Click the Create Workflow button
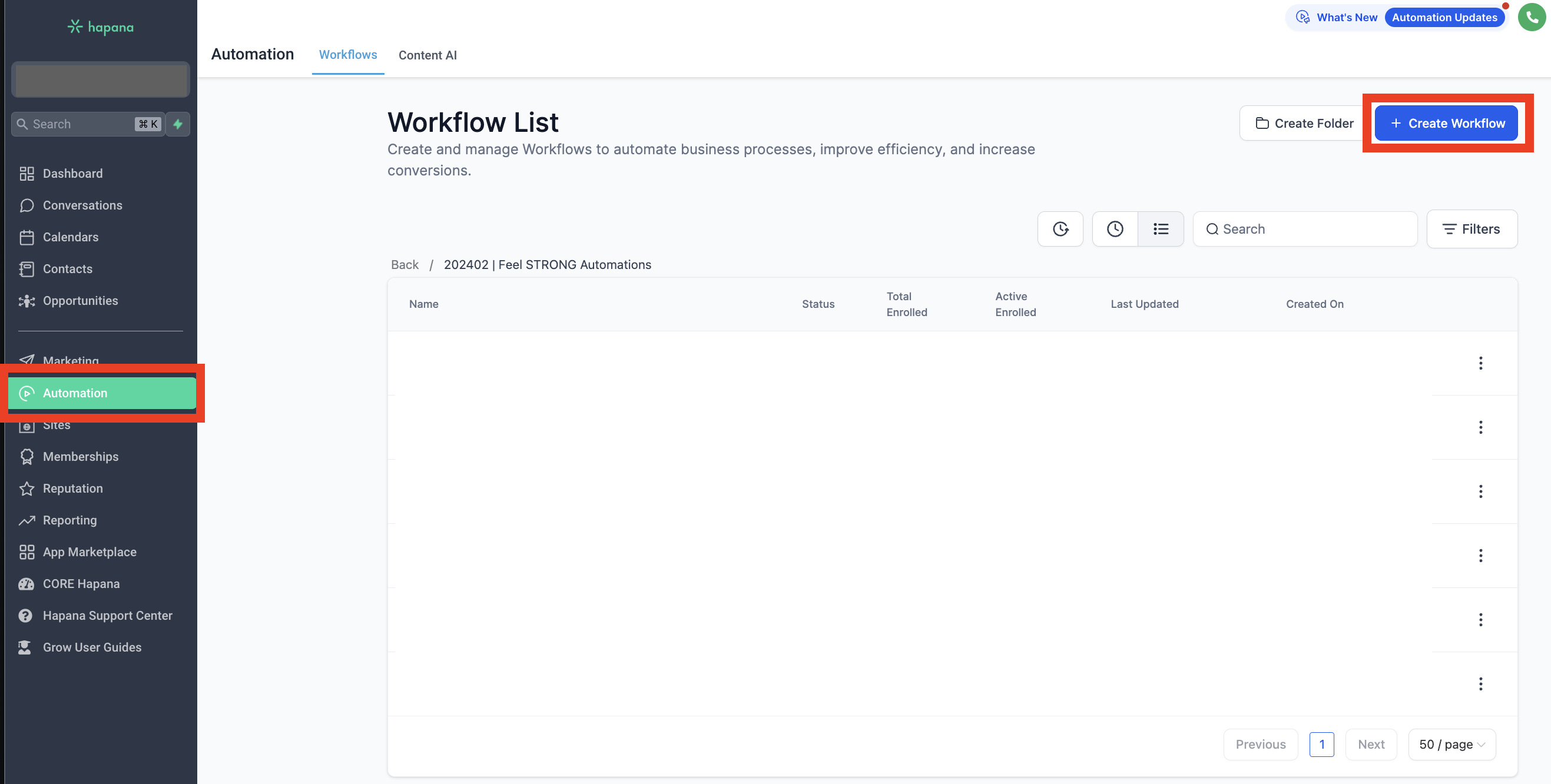Screen dimensions: 1551x784 tap(1446, 124)
